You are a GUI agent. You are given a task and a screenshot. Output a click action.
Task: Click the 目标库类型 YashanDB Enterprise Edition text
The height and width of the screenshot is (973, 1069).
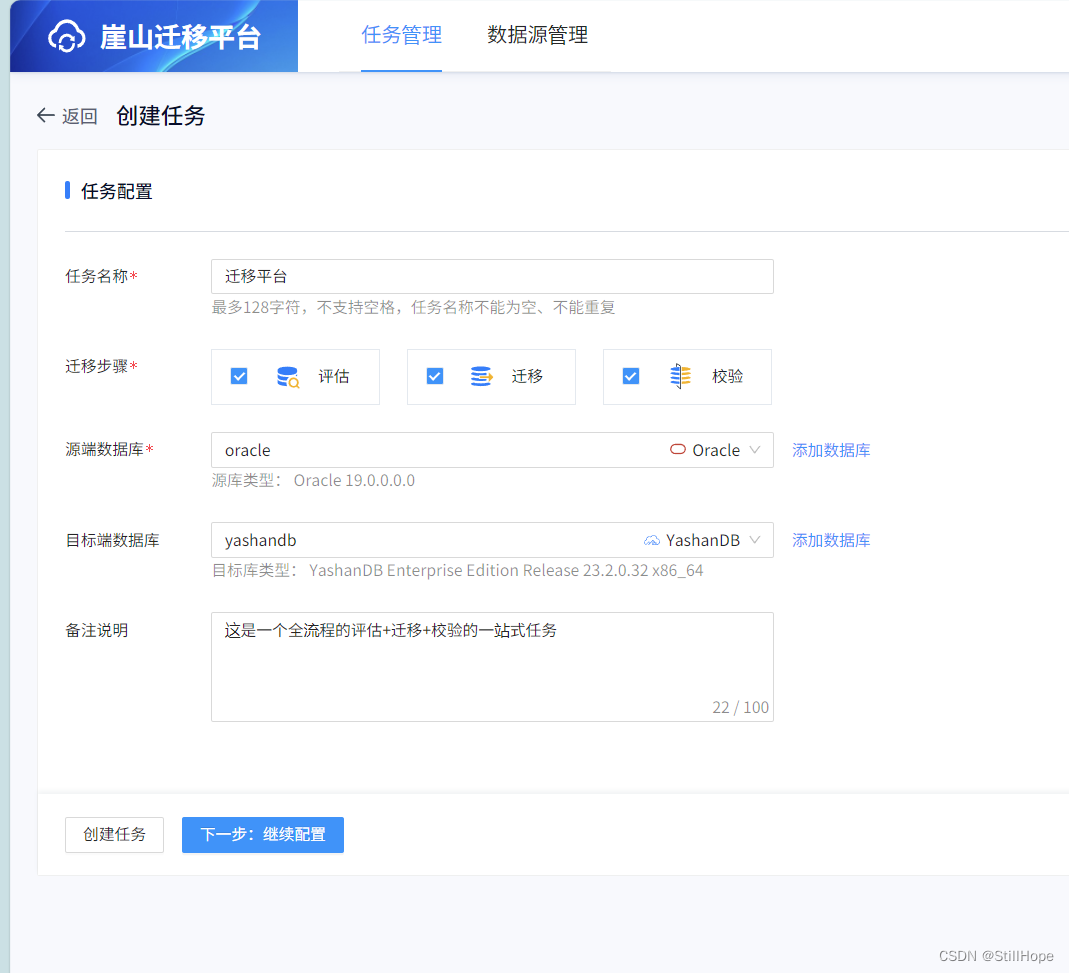click(x=457, y=571)
